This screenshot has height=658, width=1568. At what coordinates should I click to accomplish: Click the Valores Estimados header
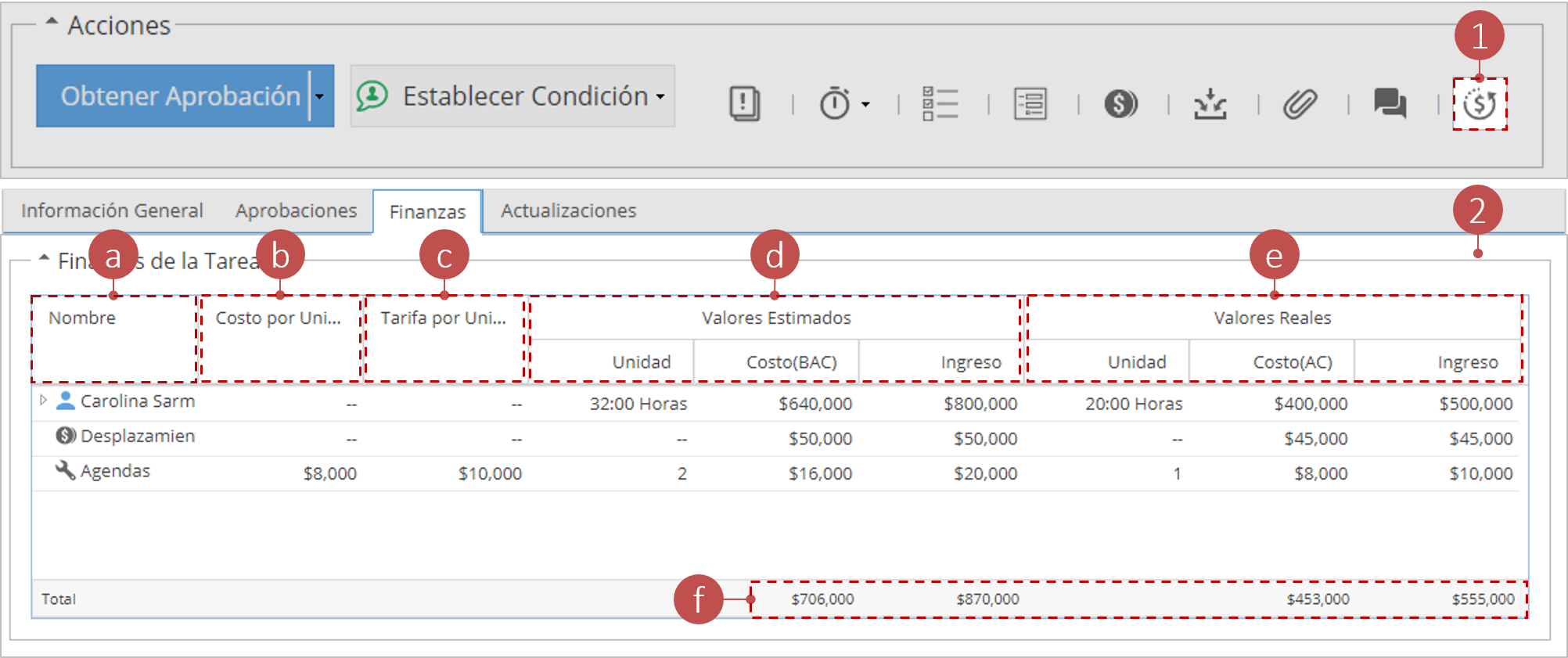tap(776, 318)
